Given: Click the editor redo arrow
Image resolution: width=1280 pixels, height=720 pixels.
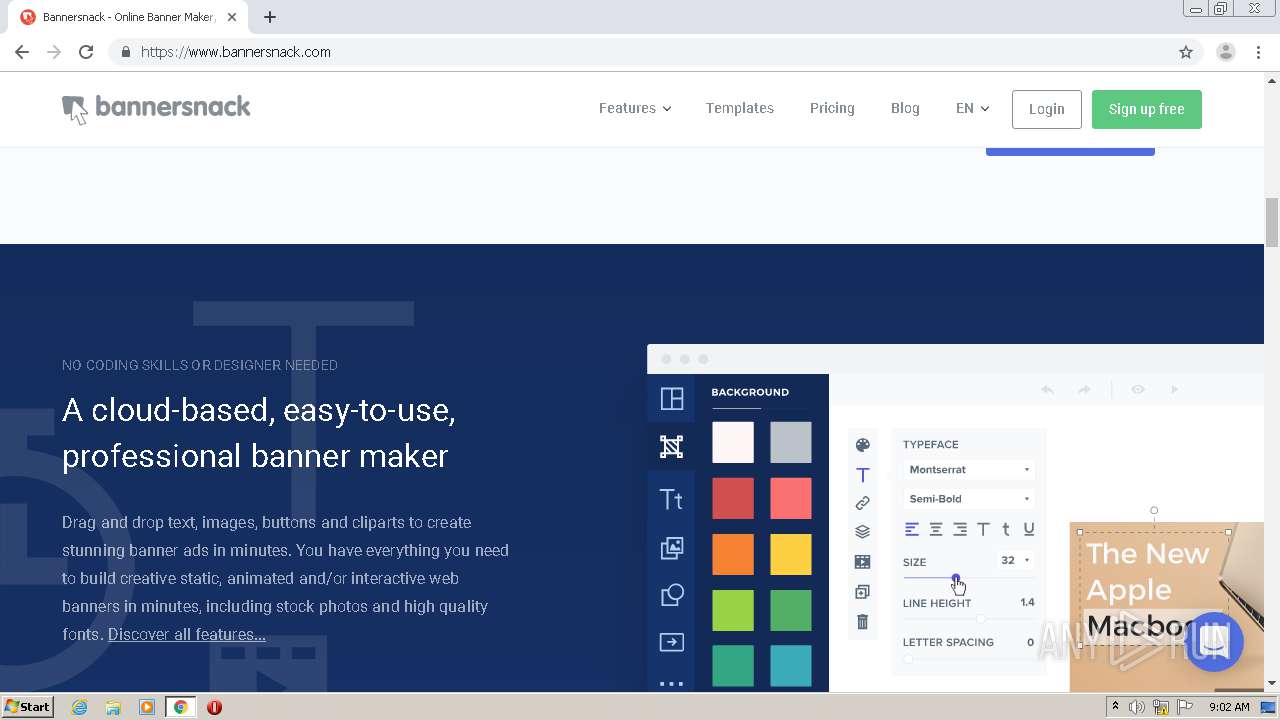Looking at the screenshot, I should pyautogui.click(x=1084, y=390).
